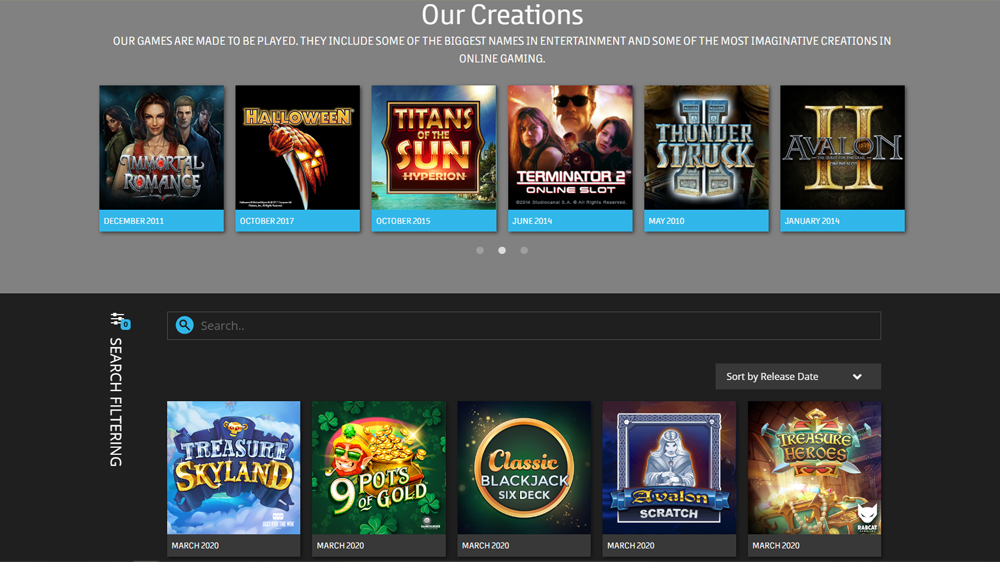
Task: Open the Sort by Release Date dropdown
Action: [x=798, y=376]
